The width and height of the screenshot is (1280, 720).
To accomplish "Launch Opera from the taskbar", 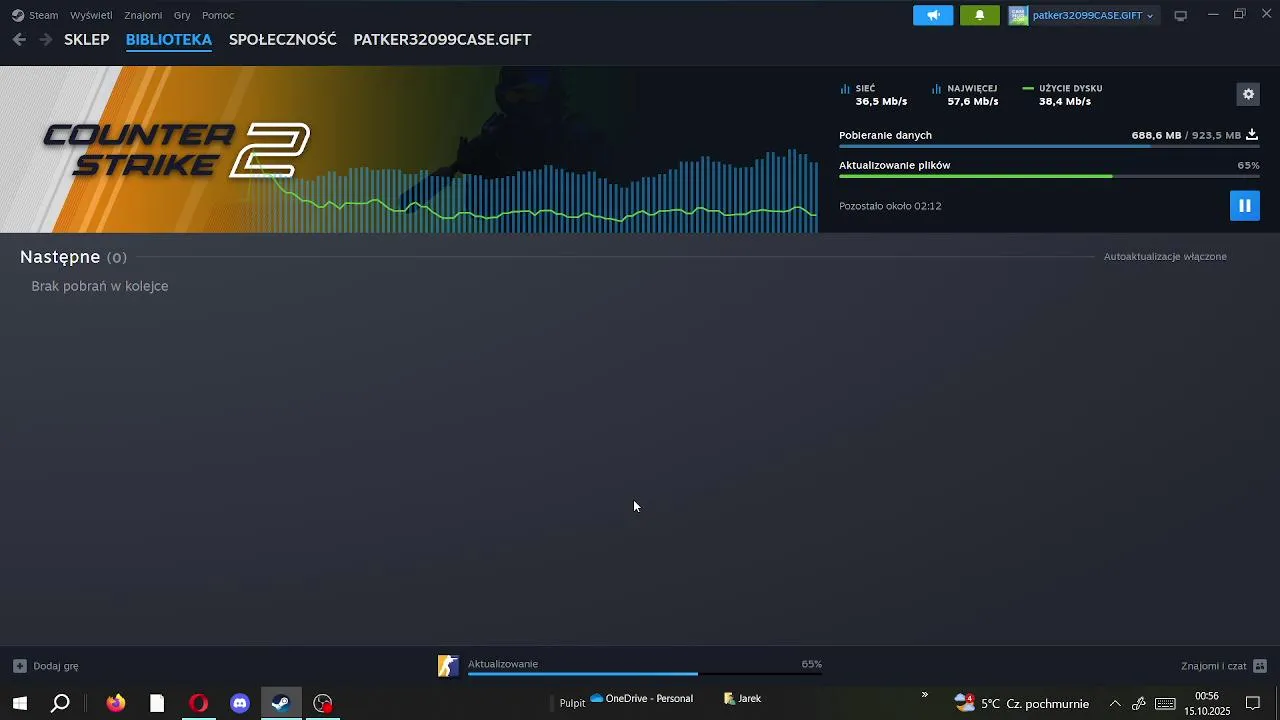I will pyautogui.click(x=198, y=703).
